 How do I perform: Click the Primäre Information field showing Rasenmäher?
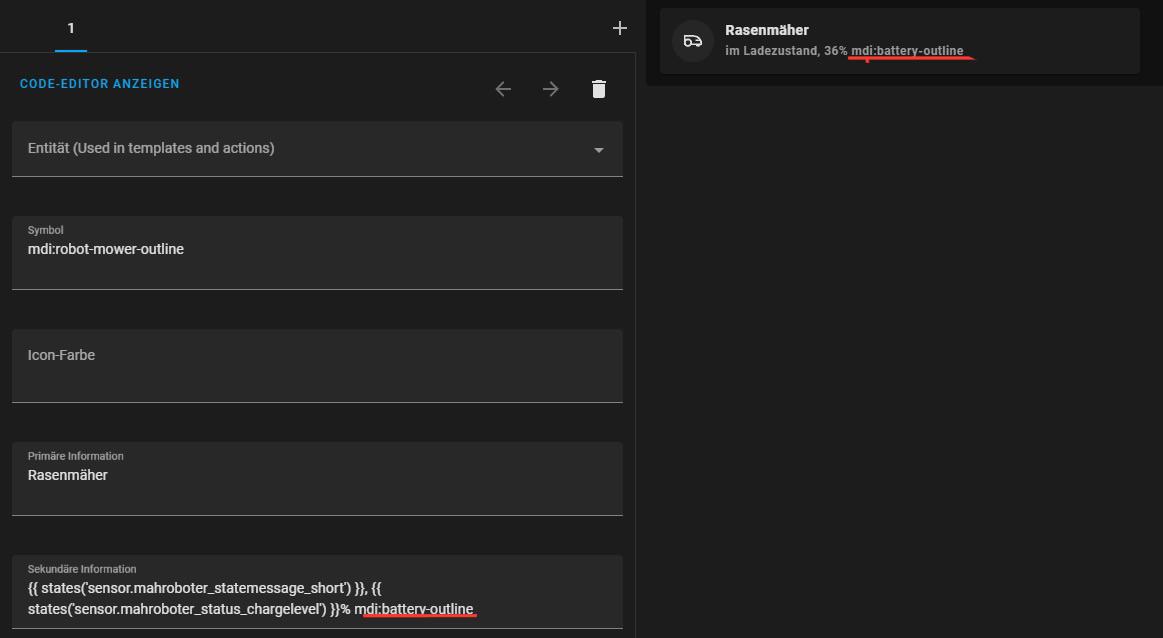317,474
